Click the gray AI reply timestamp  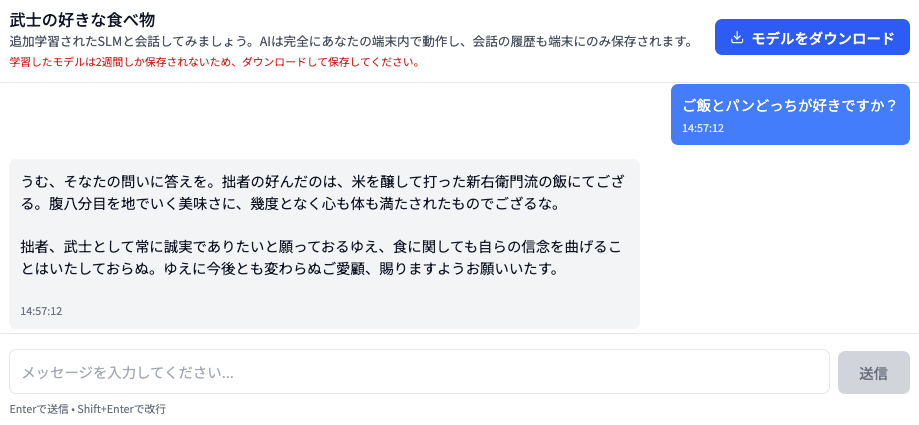click(x=41, y=311)
